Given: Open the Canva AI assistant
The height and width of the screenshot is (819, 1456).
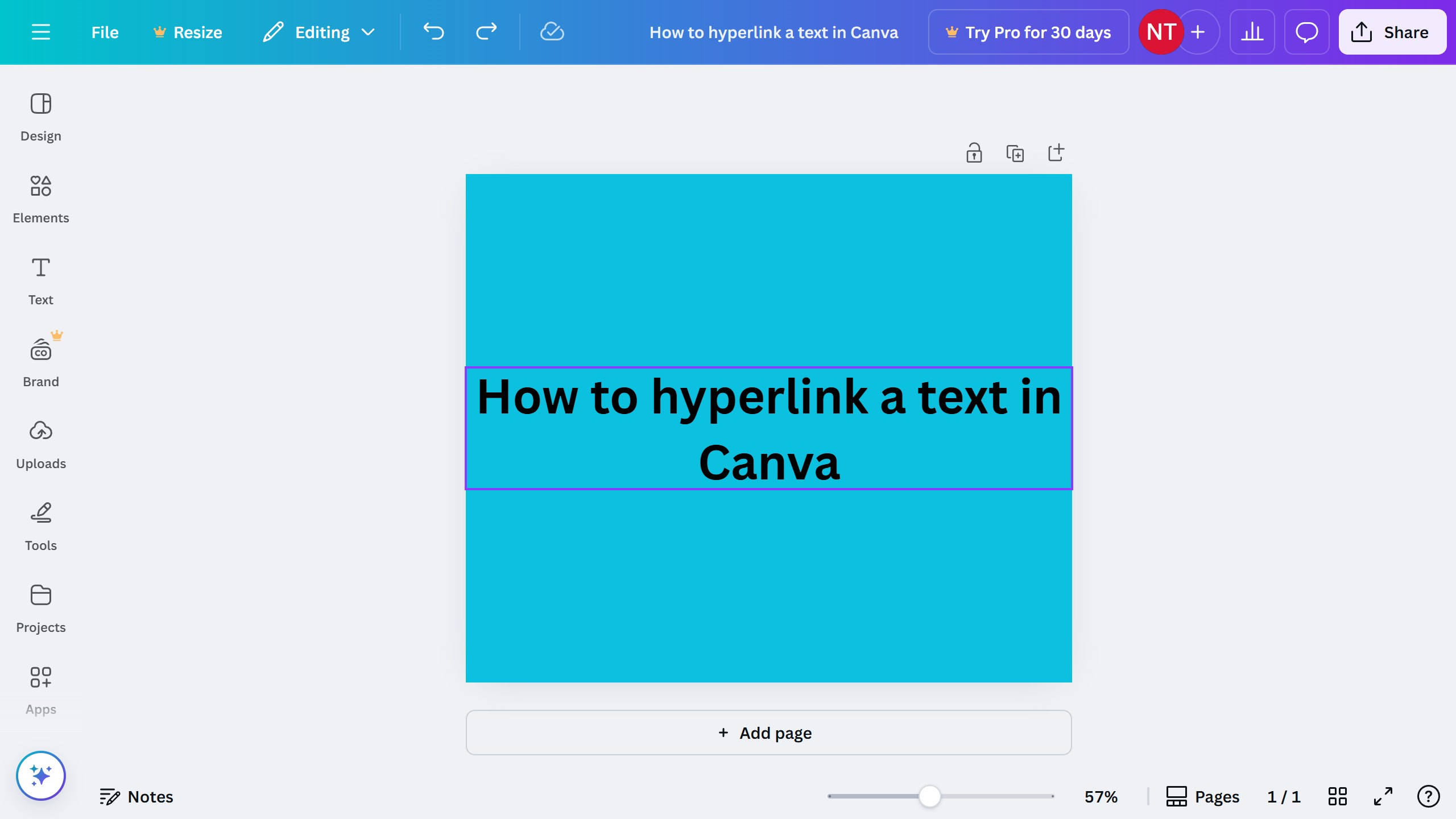Looking at the screenshot, I should pyautogui.click(x=40, y=775).
